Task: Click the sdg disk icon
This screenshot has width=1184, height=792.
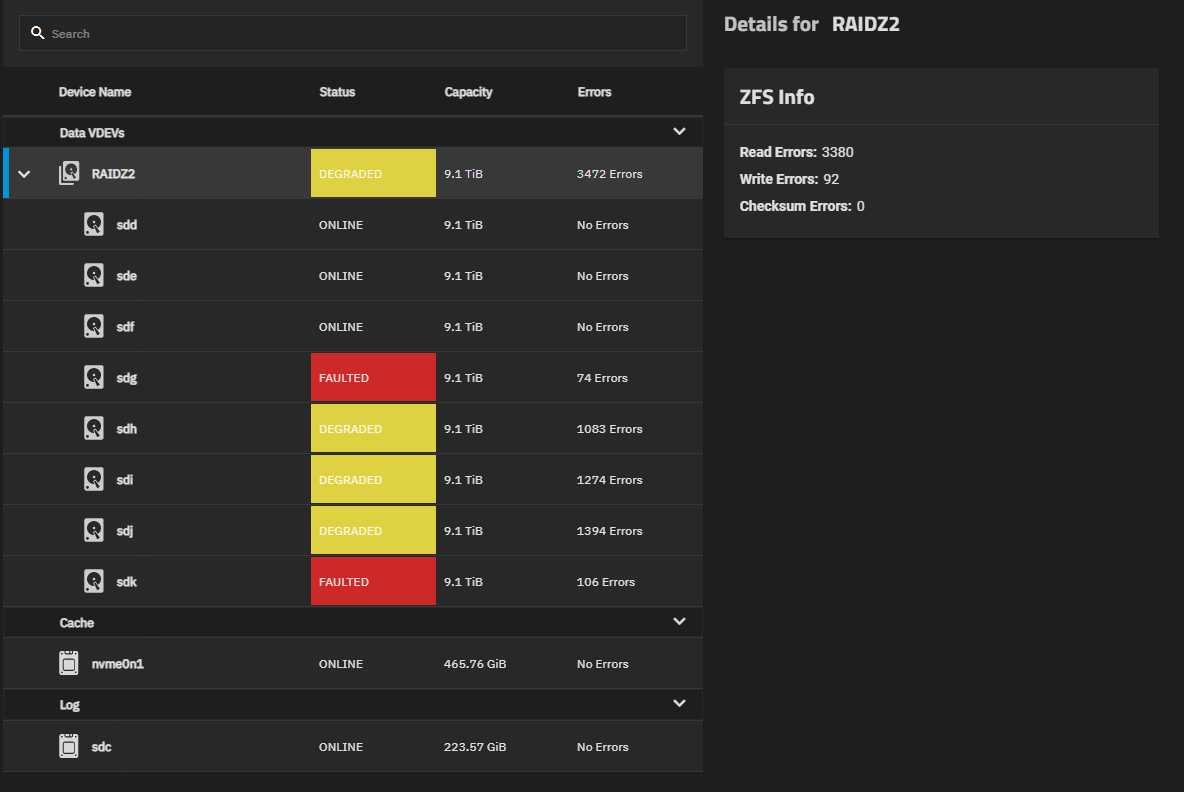Action: 94,378
